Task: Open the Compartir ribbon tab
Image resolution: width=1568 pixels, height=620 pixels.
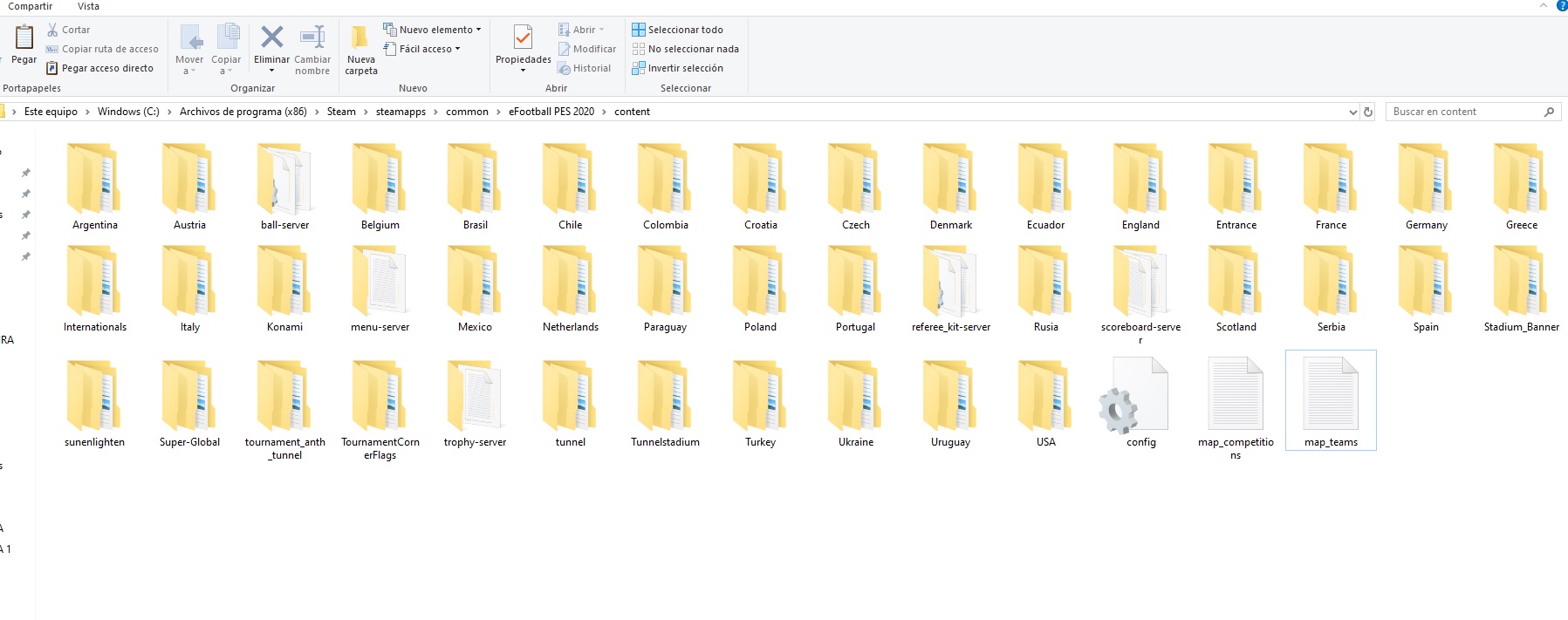Action: tap(31, 6)
